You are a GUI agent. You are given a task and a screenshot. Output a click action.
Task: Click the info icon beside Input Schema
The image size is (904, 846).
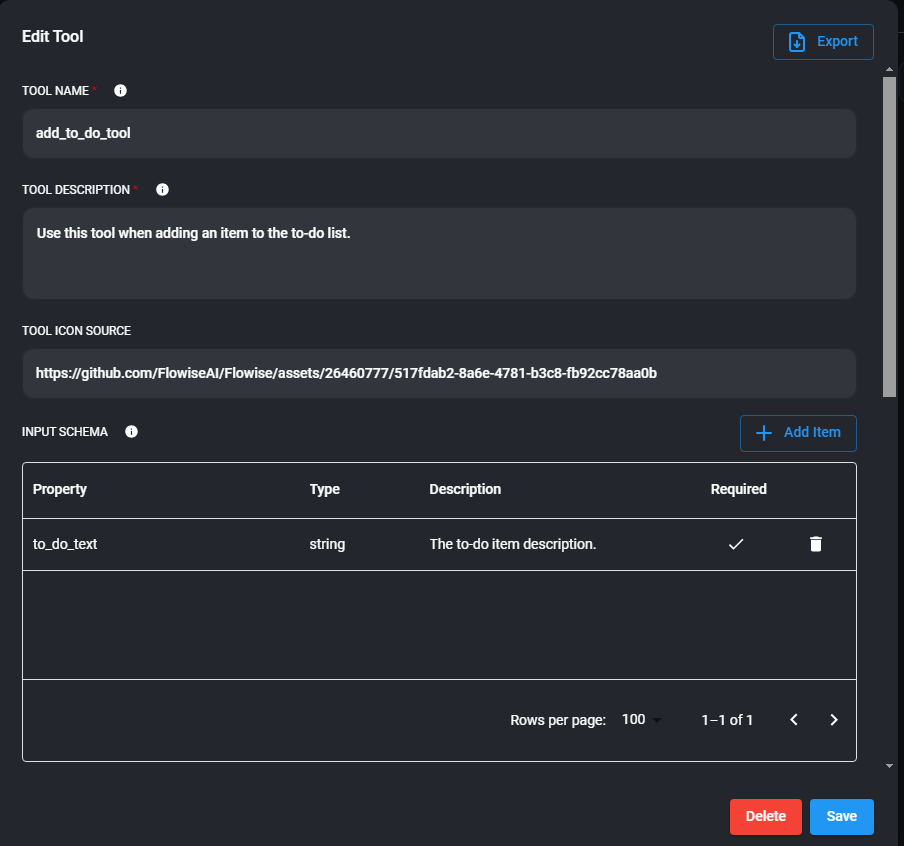(131, 432)
